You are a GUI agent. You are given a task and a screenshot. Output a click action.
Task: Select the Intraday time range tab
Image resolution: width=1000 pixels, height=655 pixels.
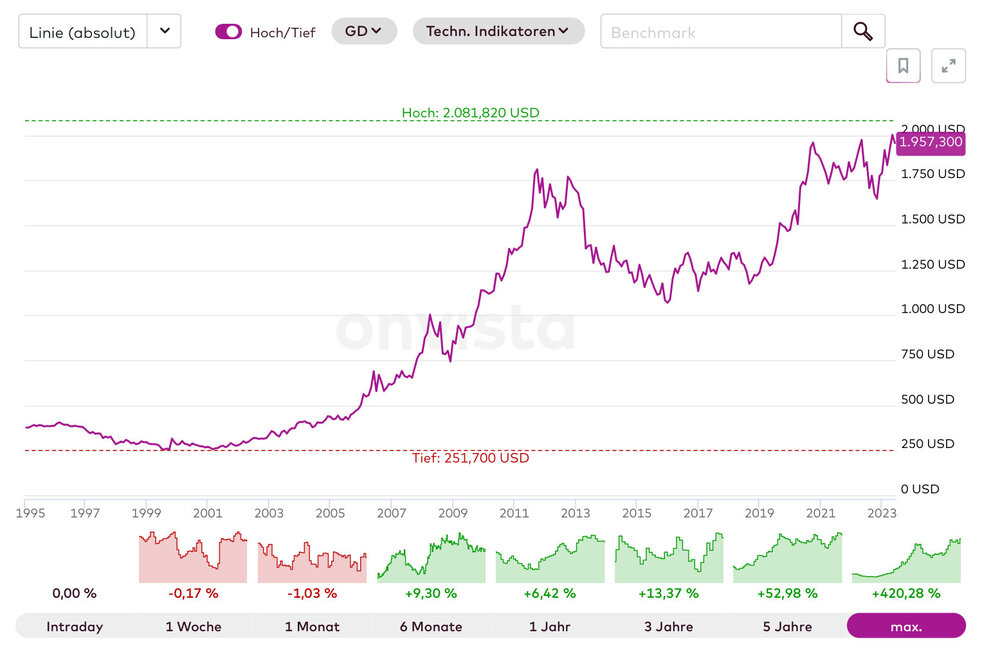(x=74, y=626)
